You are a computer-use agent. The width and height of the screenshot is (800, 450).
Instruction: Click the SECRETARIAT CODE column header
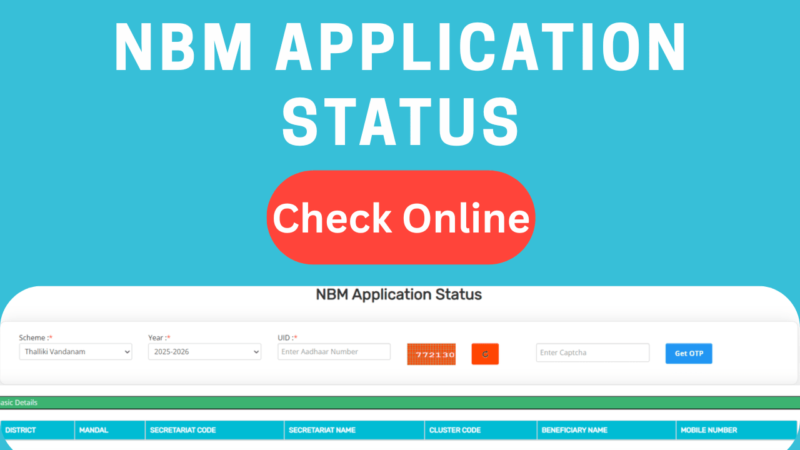click(215, 430)
